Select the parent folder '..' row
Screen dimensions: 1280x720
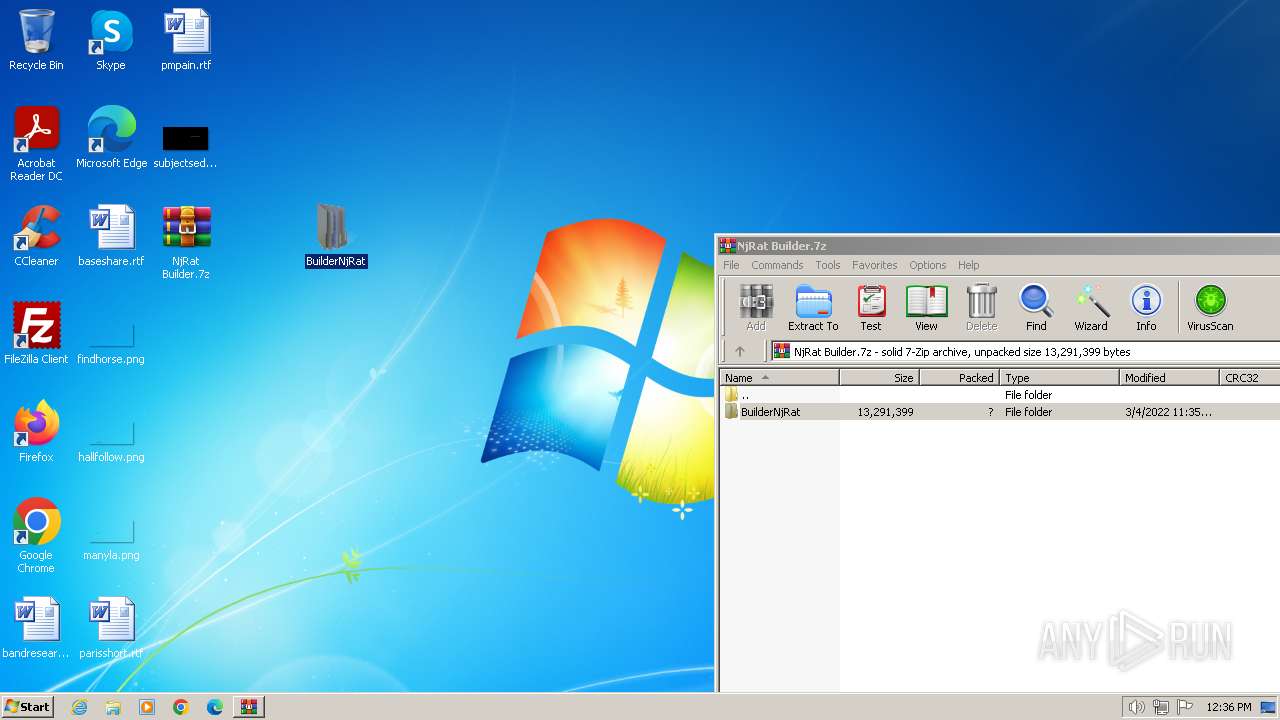999,395
